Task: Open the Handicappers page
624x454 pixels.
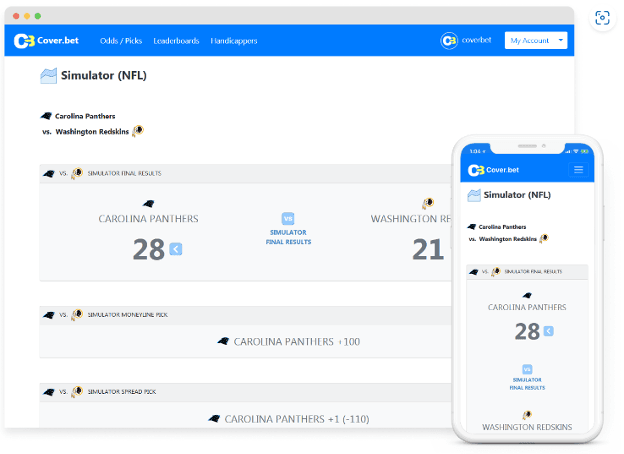Action: [x=234, y=41]
